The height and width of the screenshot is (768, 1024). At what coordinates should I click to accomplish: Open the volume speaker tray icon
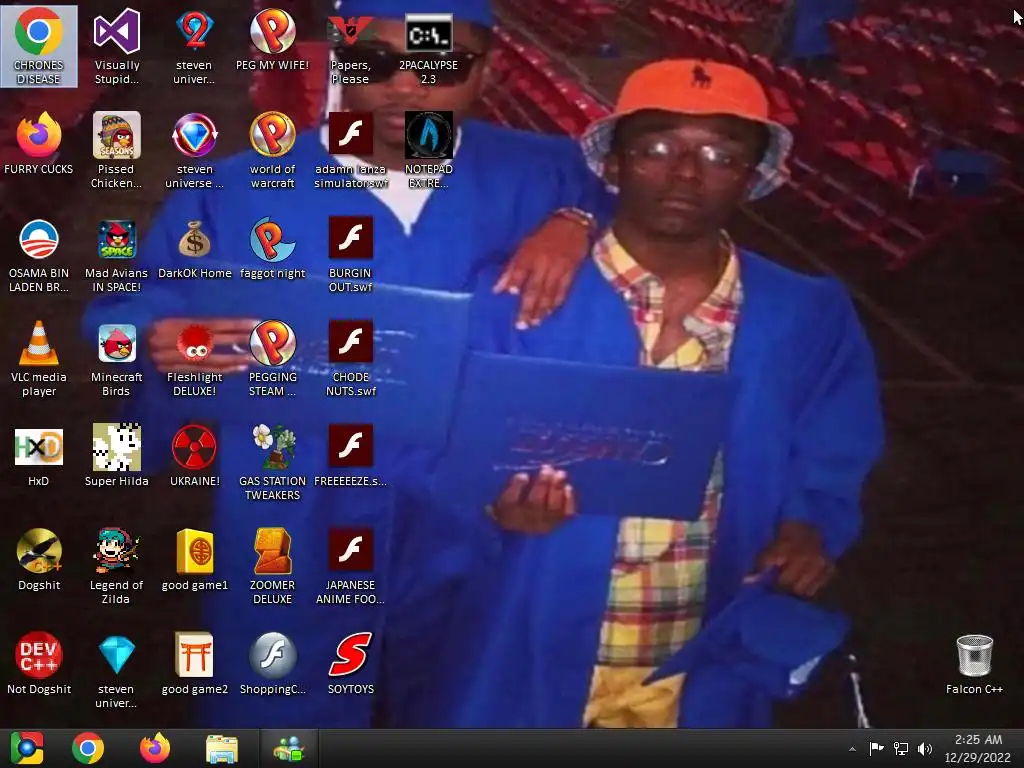tap(925, 748)
